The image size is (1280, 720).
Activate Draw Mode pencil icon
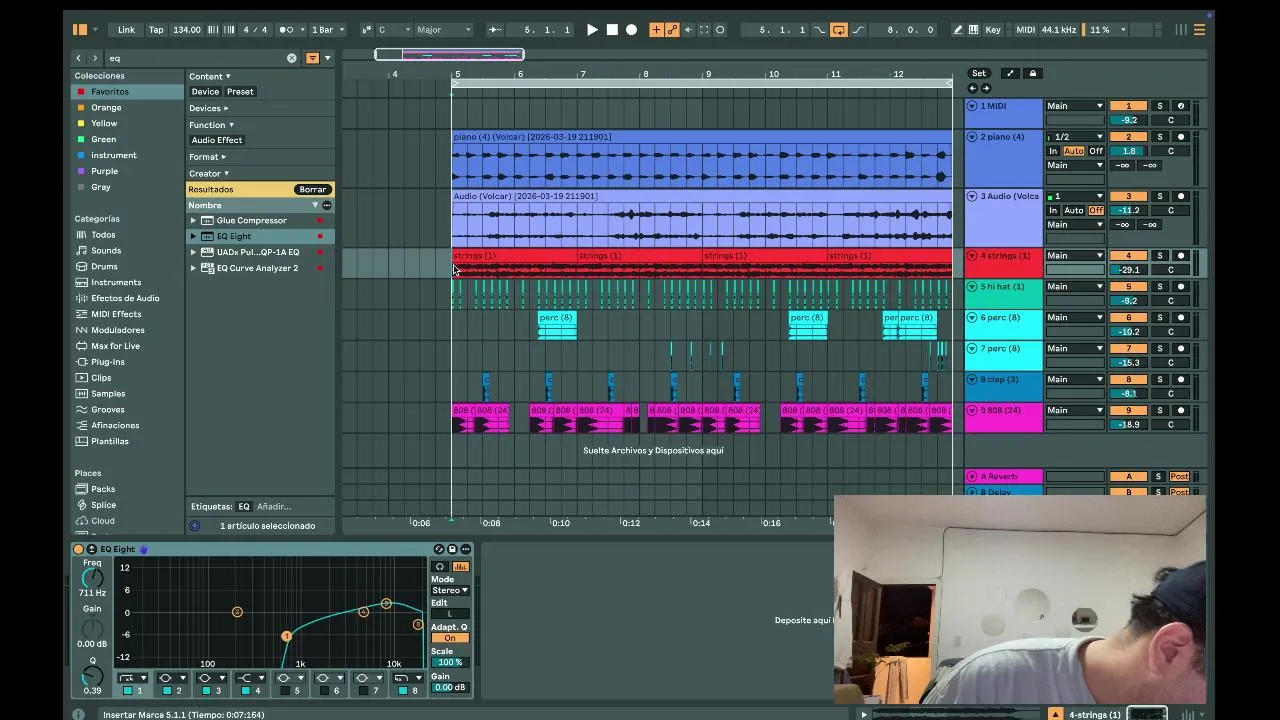coord(958,30)
